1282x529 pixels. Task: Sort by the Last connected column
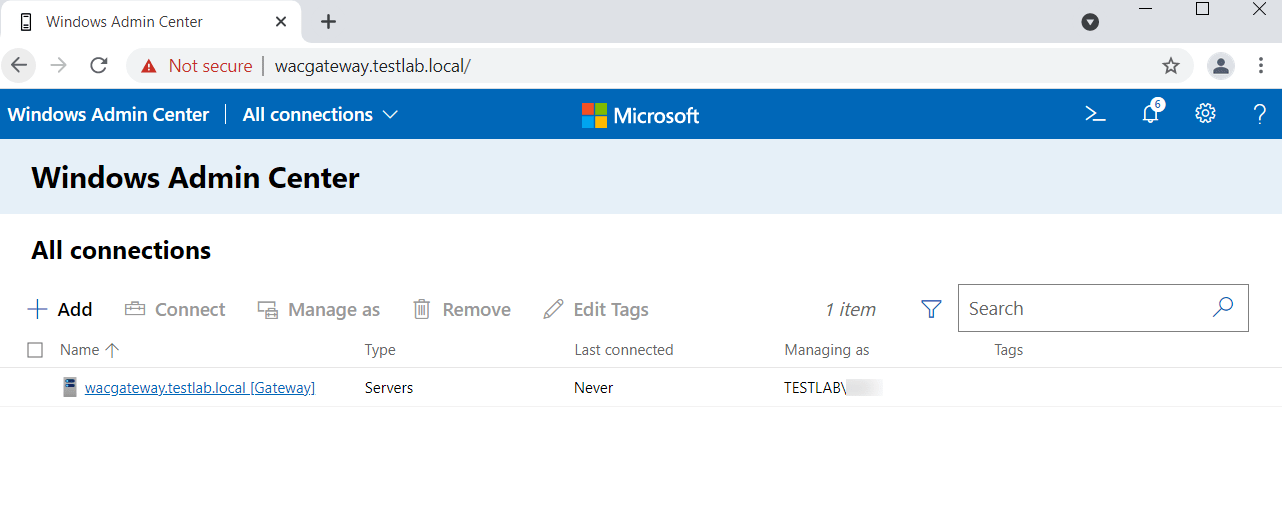point(624,350)
